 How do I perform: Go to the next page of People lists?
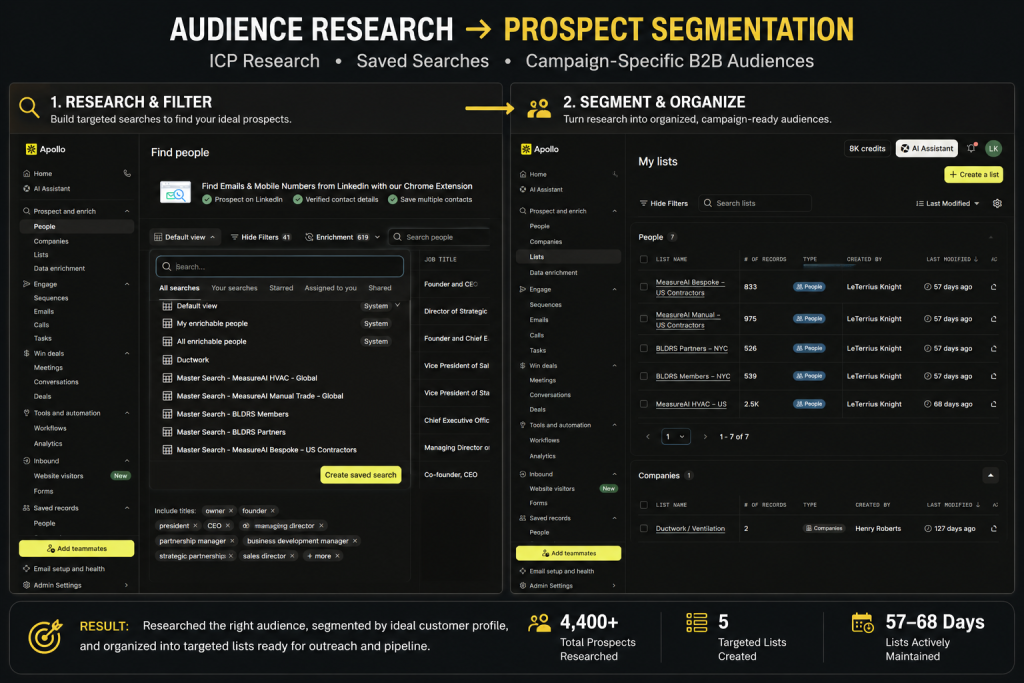705,436
